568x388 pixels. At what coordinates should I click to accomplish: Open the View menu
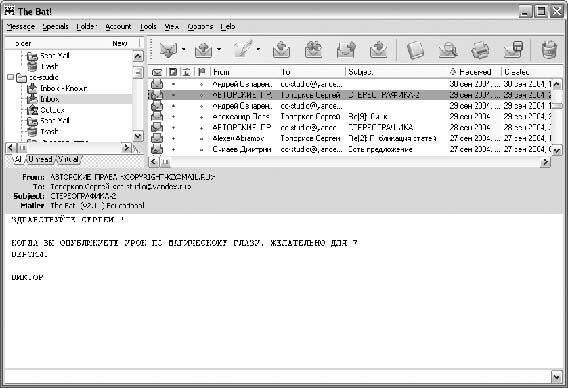click(x=172, y=26)
